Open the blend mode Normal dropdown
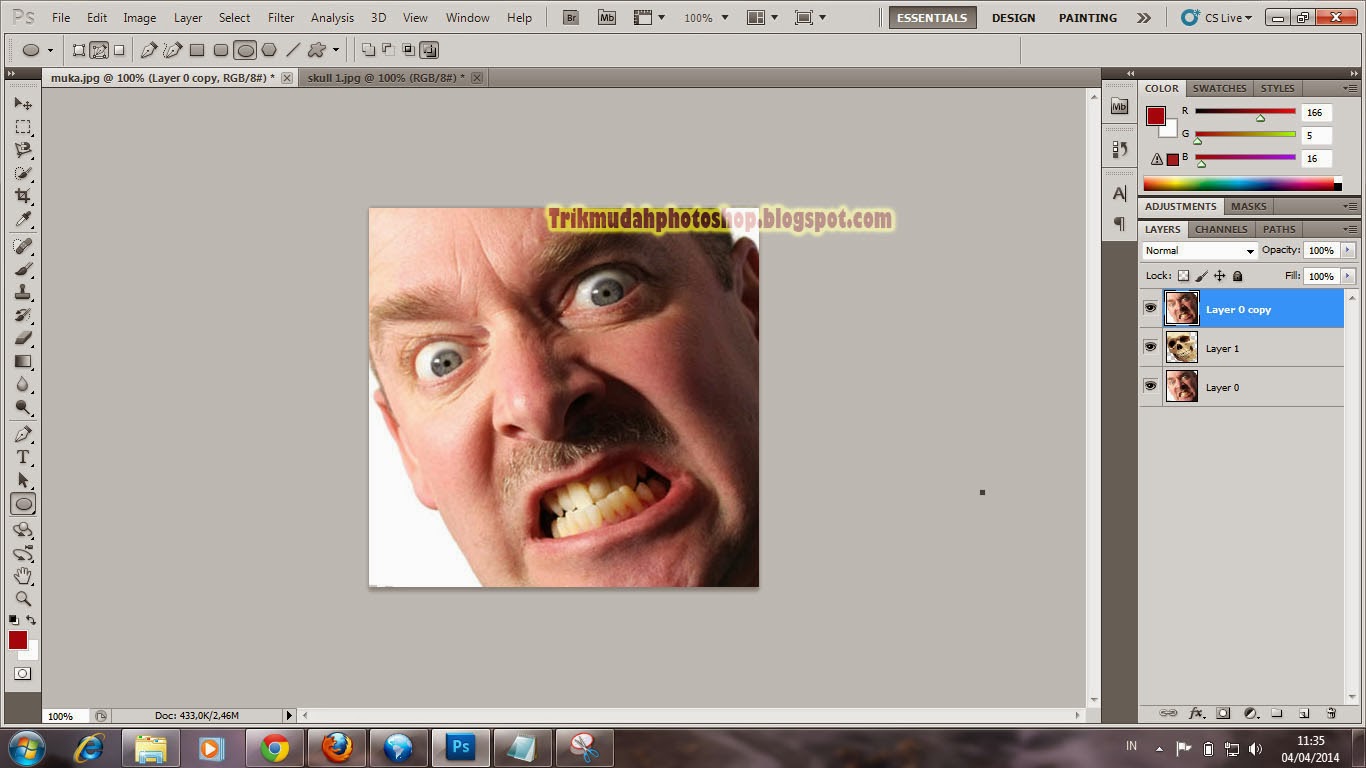 (x=1199, y=251)
